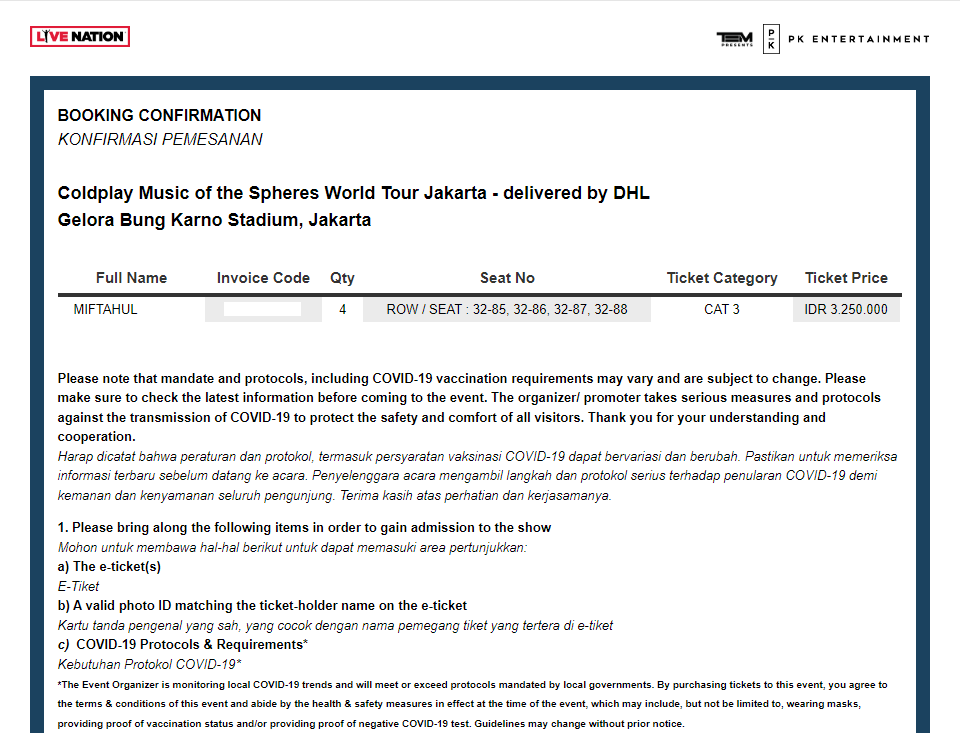Click the Invoice Code column header
The image size is (960, 733).
(x=263, y=278)
